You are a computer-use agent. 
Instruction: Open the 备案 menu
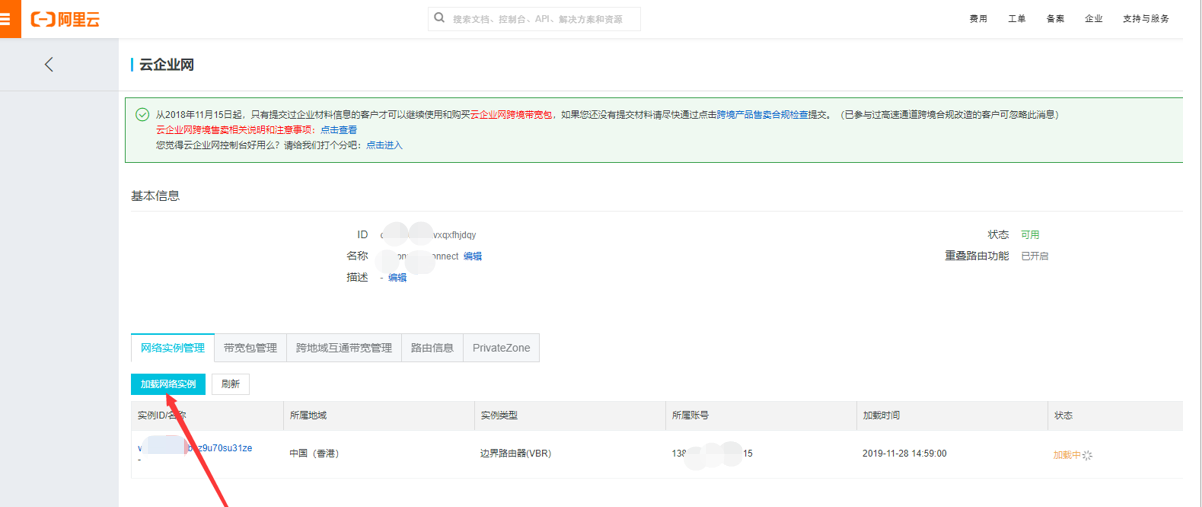coord(1055,19)
